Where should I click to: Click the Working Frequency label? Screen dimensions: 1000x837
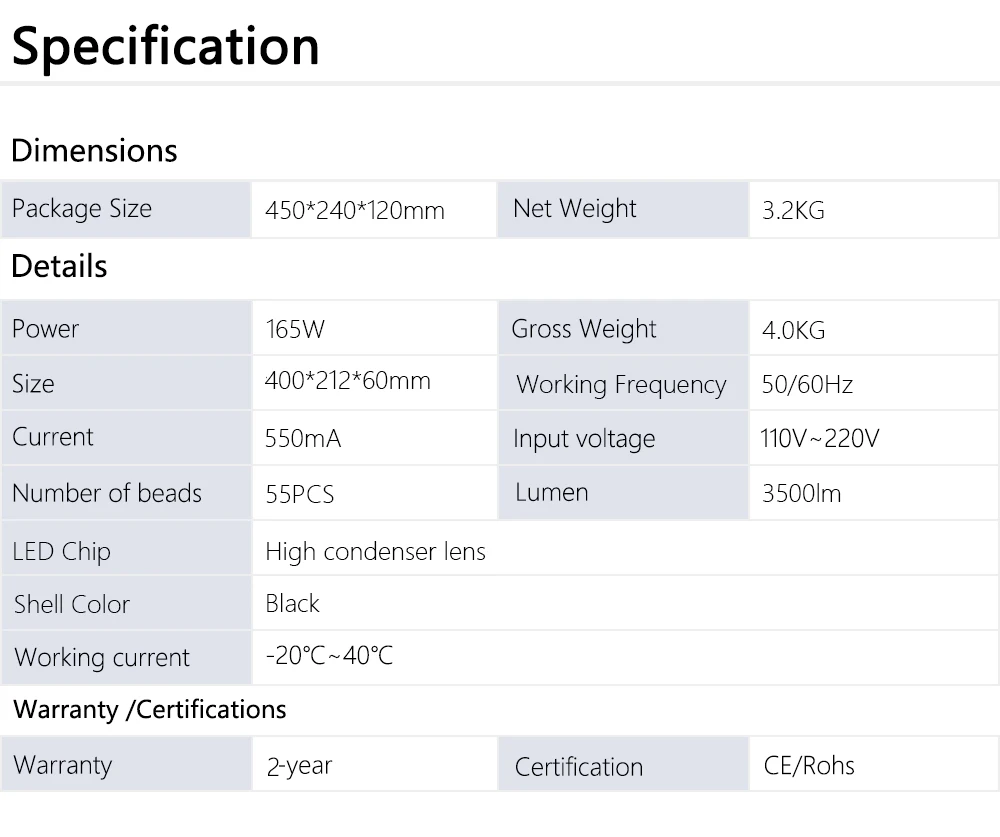tap(621, 385)
